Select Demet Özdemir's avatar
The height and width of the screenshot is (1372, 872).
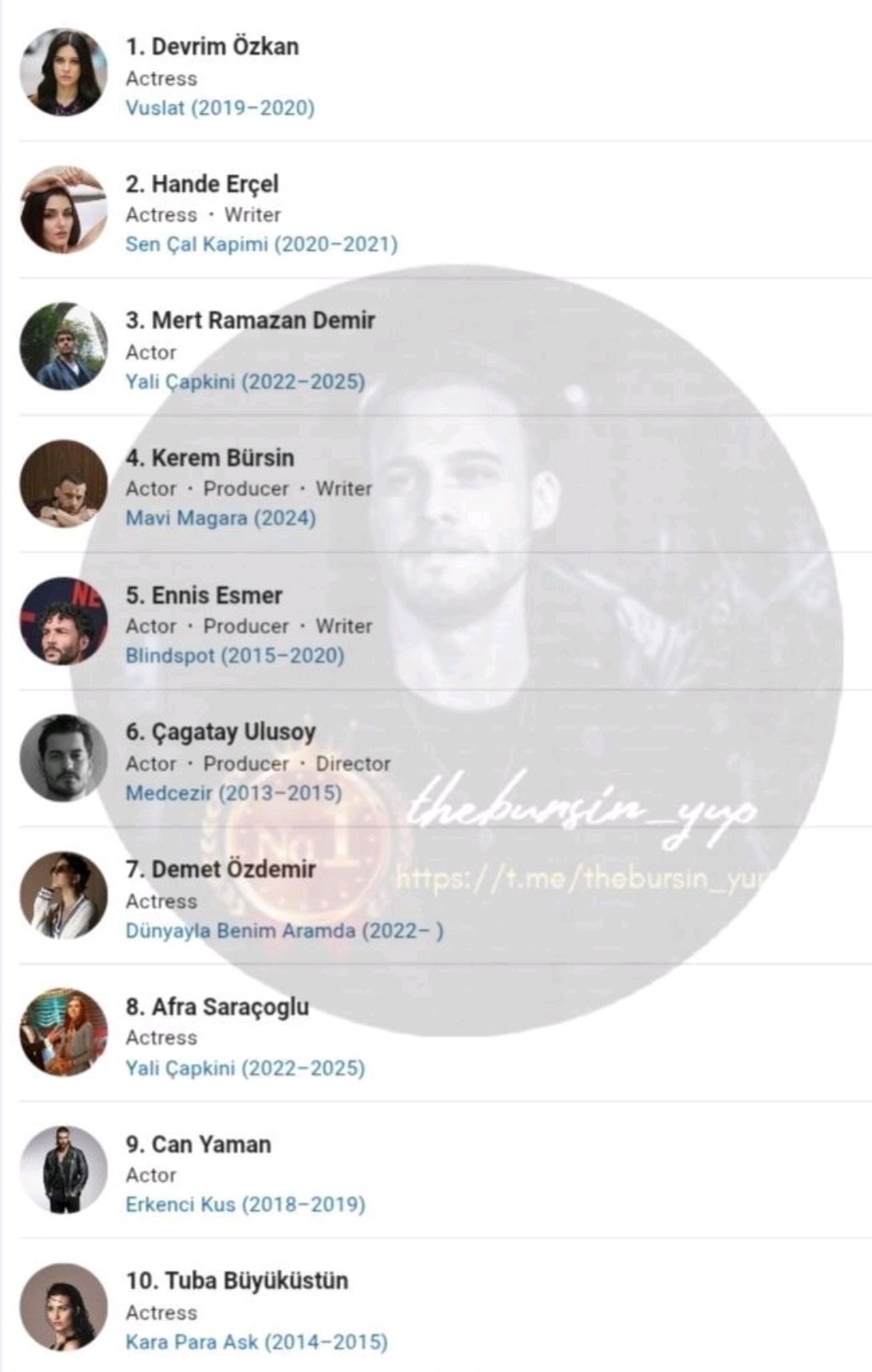coord(63,896)
